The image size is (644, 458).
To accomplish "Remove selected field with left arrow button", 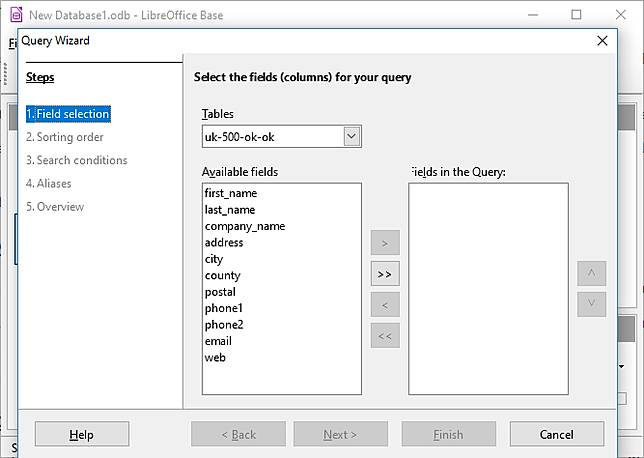I will point(385,304).
